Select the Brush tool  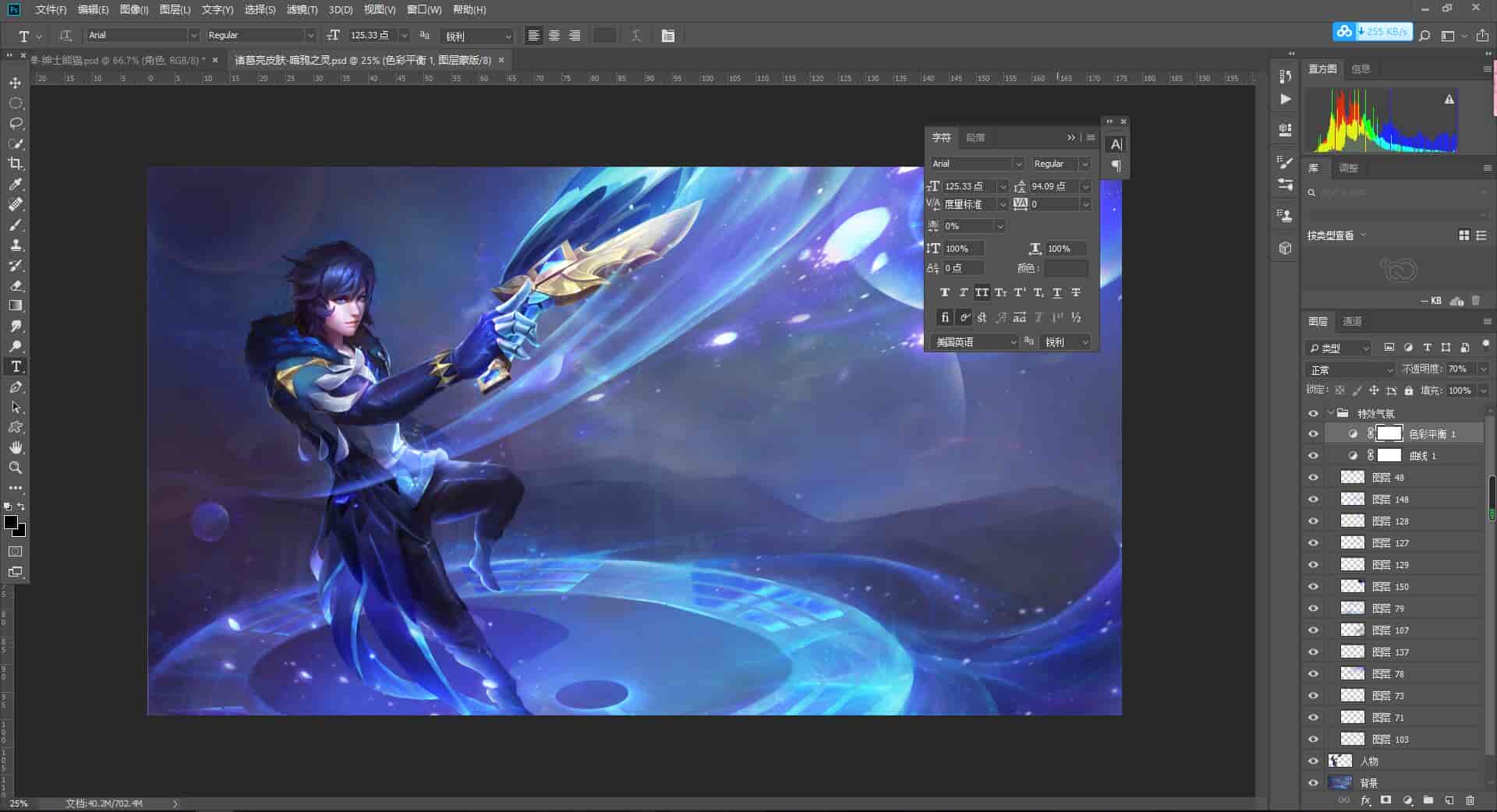[16, 224]
